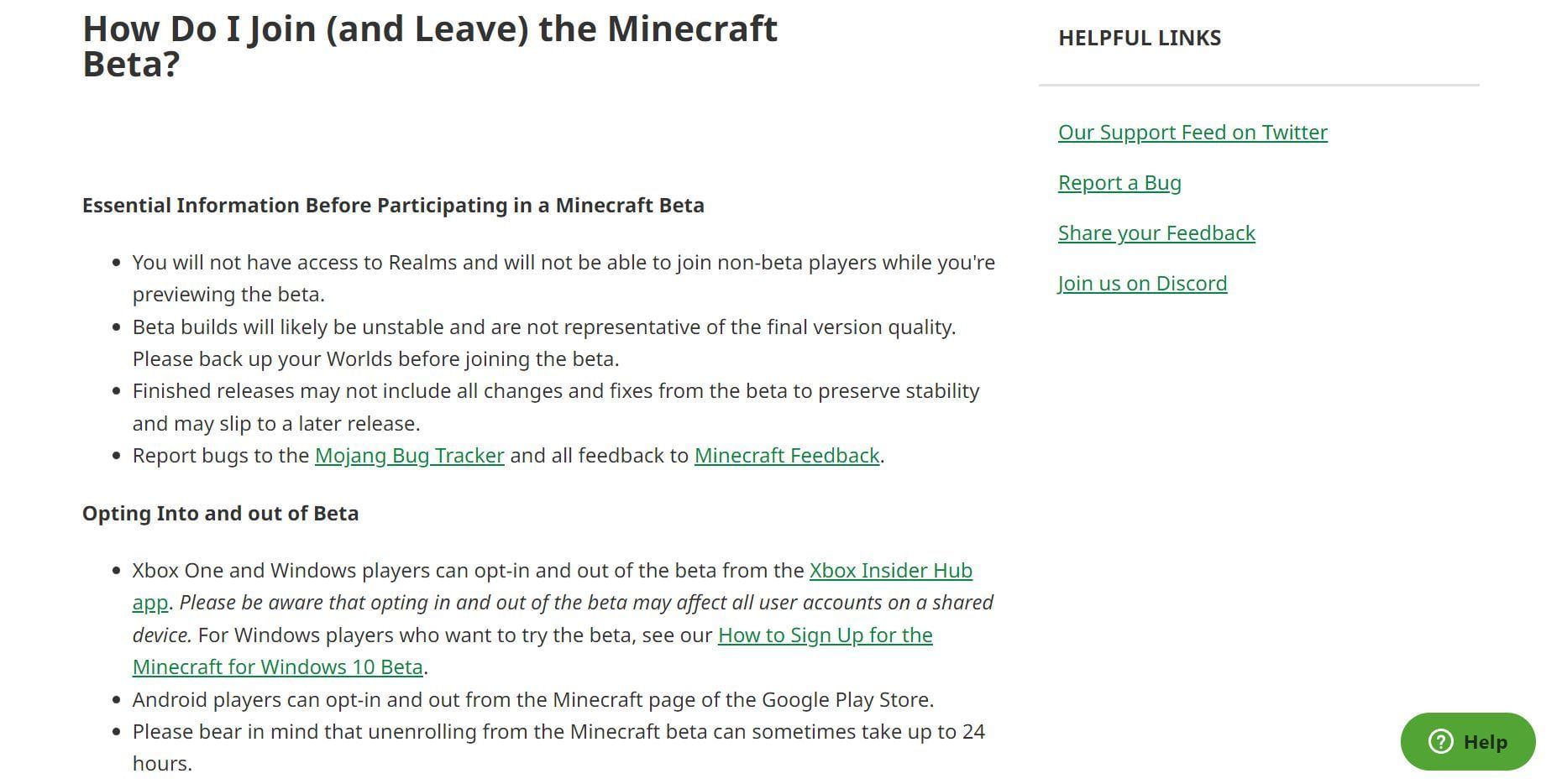This screenshot has width=1562, height=784.
Task: Click the Opting Into and out of Beta heading
Action: 220,514
